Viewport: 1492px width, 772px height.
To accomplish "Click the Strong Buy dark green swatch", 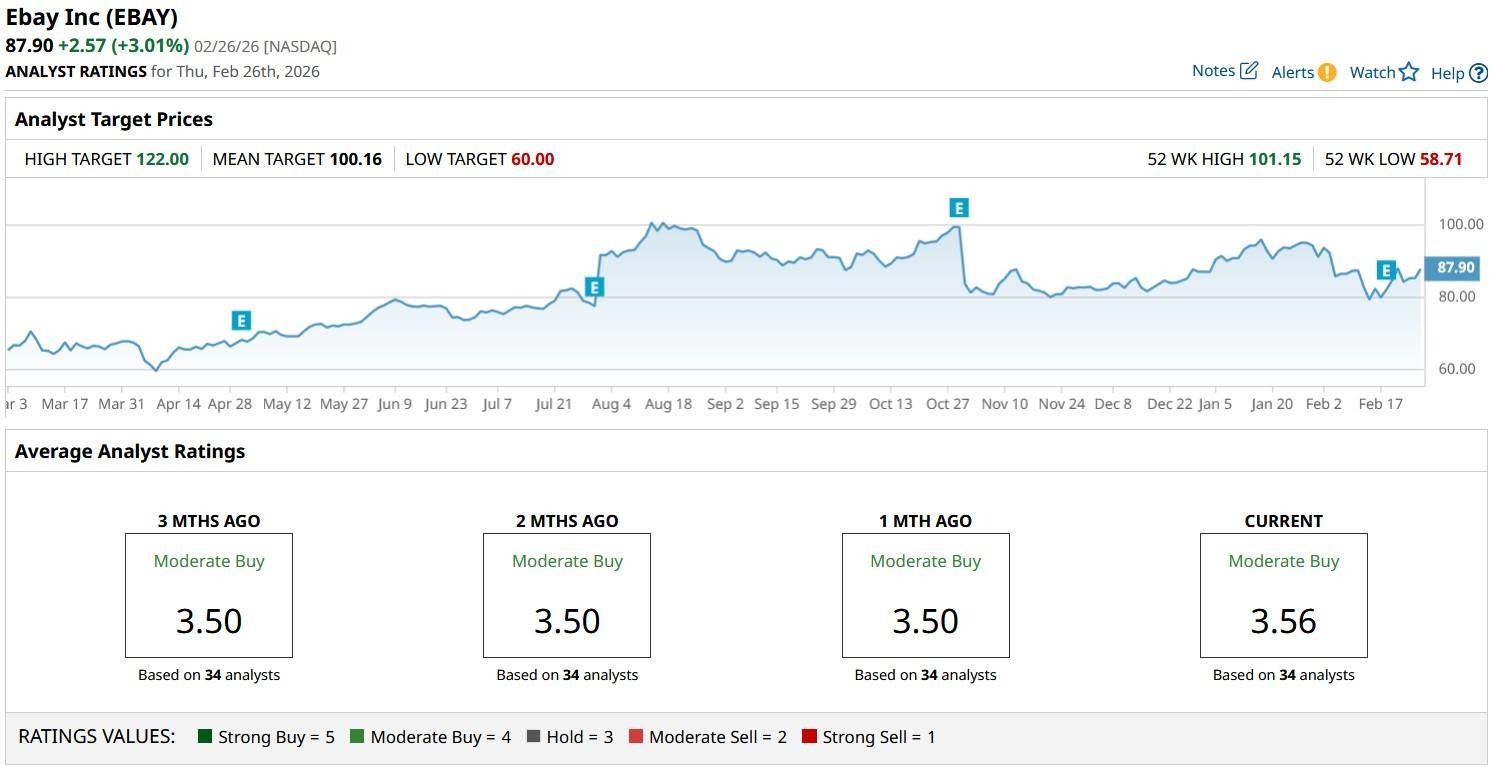I will pos(205,737).
